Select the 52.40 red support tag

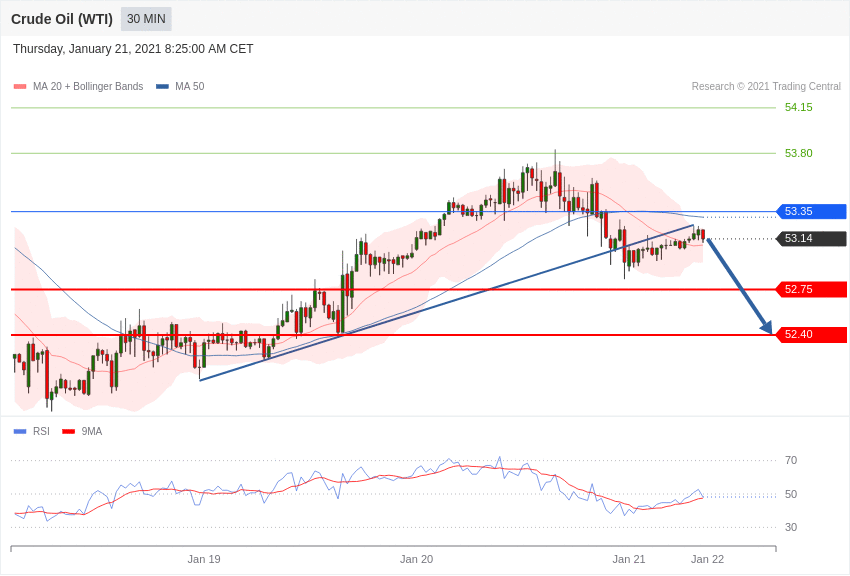click(x=811, y=335)
